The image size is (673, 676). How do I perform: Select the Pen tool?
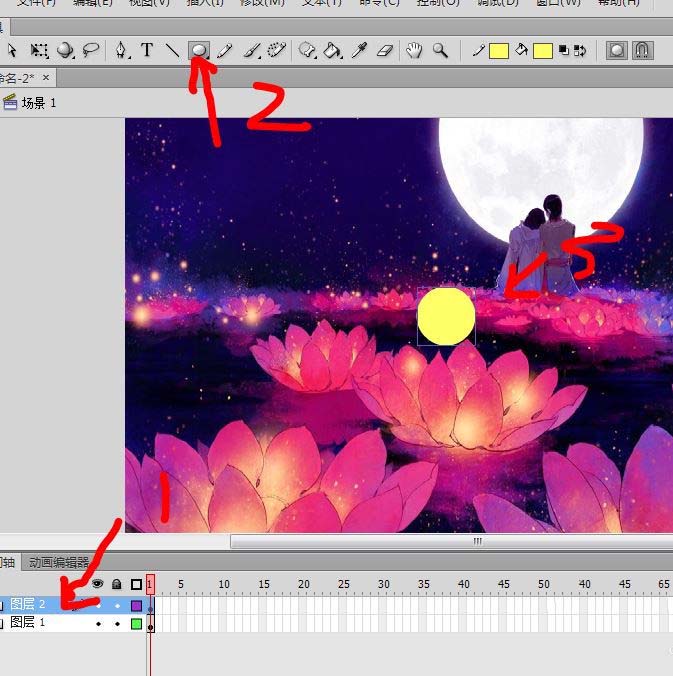[122, 50]
